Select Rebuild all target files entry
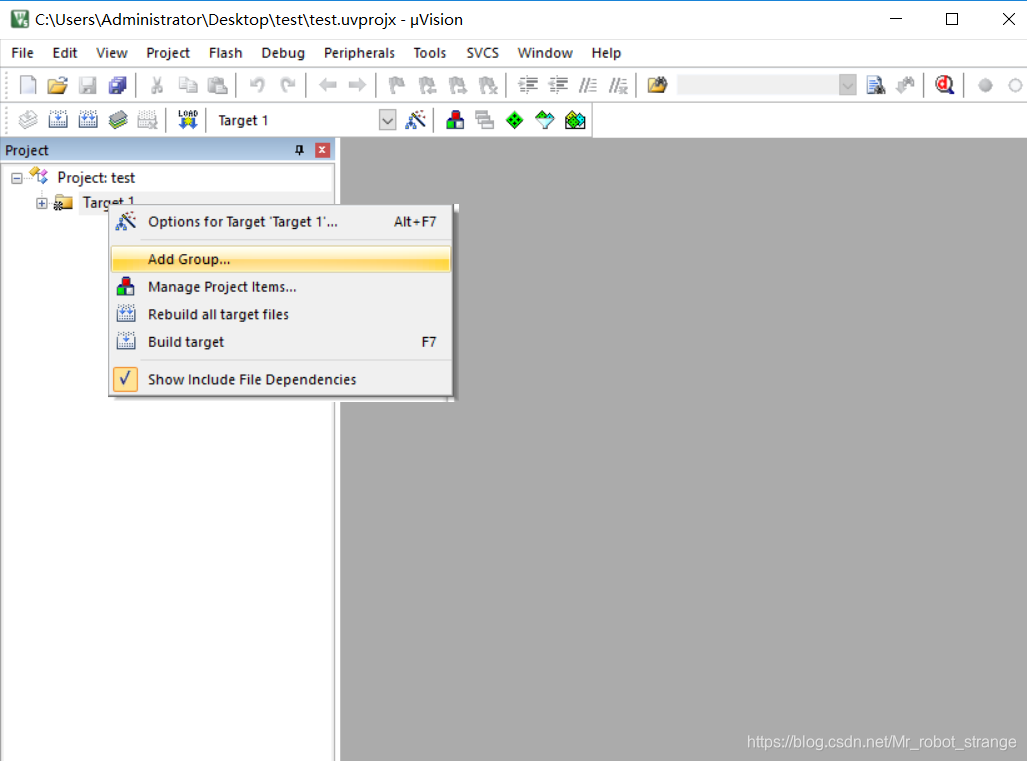Viewport: 1027px width, 761px height. pyautogui.click(x=281, y=314)
